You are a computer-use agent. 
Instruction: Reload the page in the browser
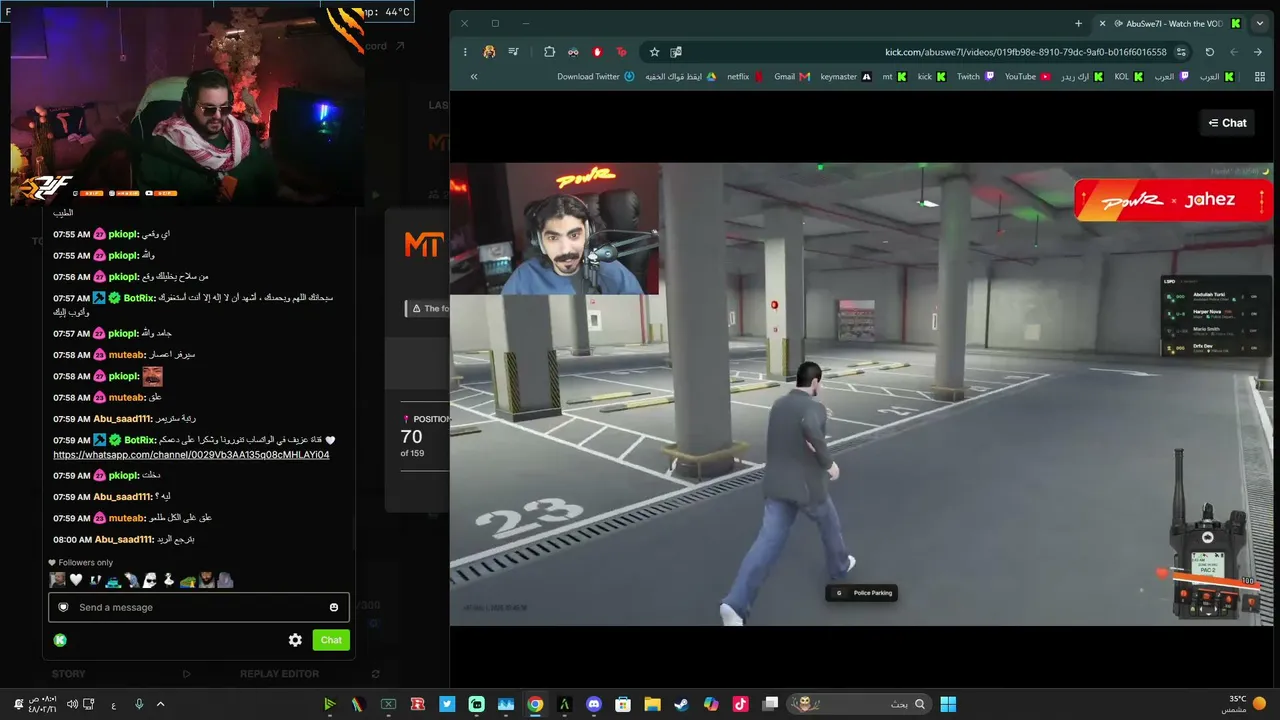[1209, 52]
